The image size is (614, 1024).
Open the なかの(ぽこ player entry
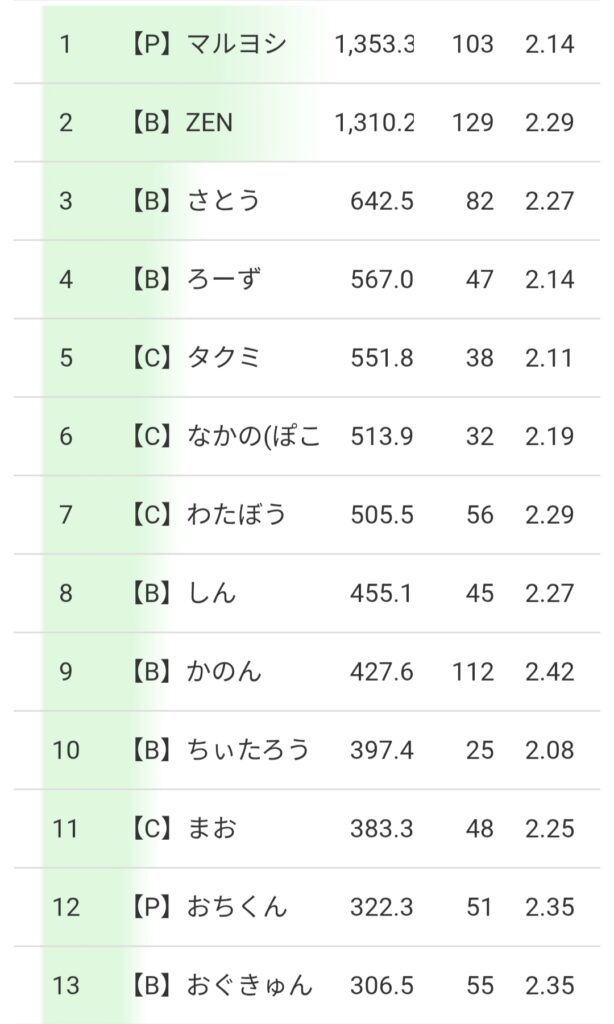(x=253, y=436)
